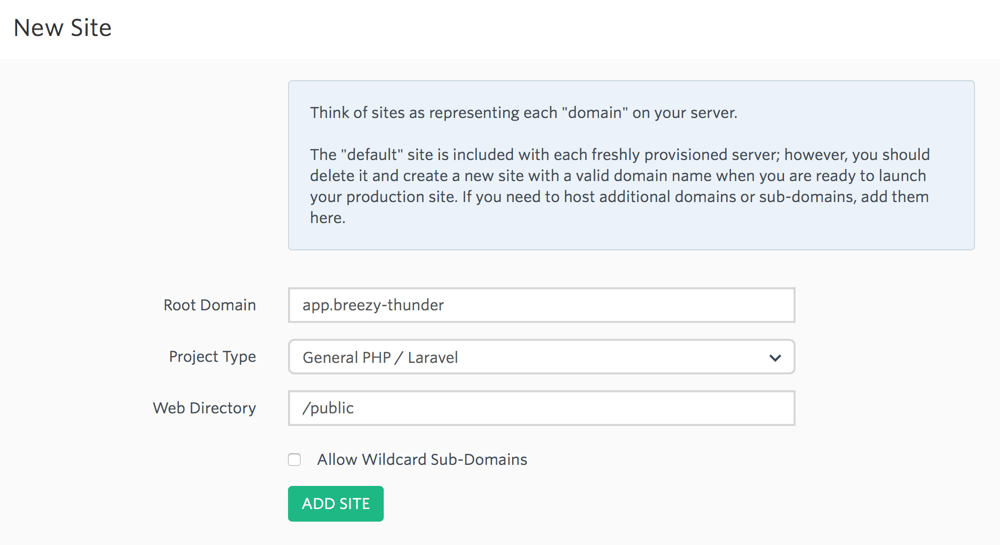Viewport: 1000px width, 545px height.
Task: Click the text 'Think of sites as representing'
Action: (415, 113)
